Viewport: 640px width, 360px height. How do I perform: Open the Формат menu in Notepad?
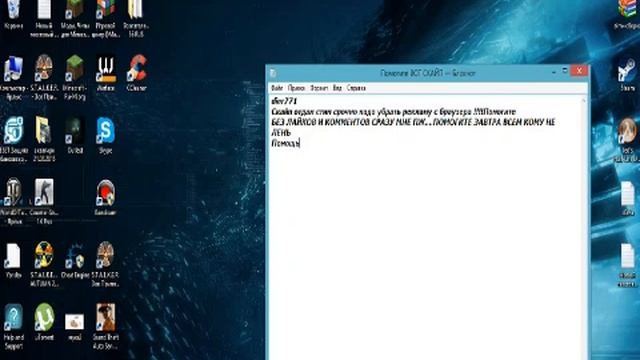[x=319, y=88]
